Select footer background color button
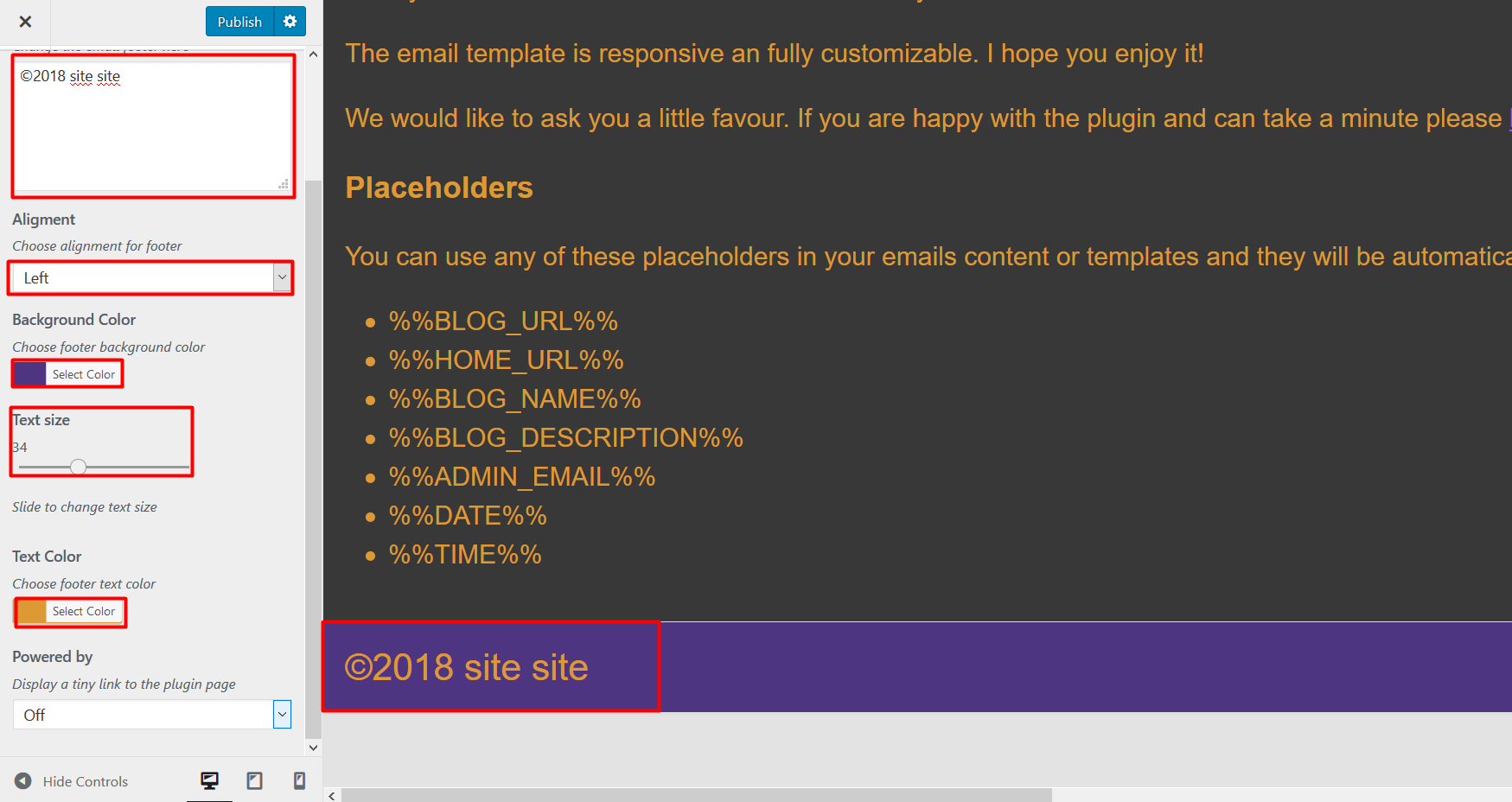This screenshot has height=802, width=1512. 84,374
